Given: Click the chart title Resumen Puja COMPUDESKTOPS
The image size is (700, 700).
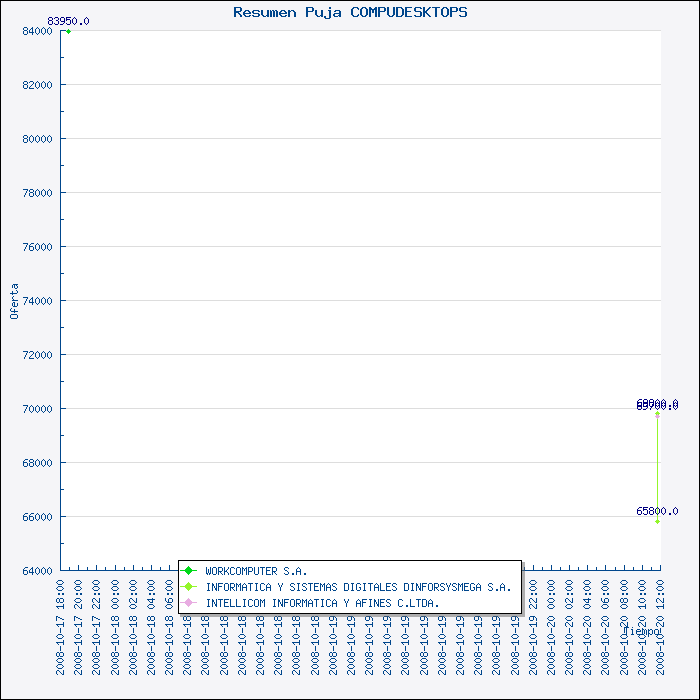Looking at the screenshot, I should click(350, 12).
